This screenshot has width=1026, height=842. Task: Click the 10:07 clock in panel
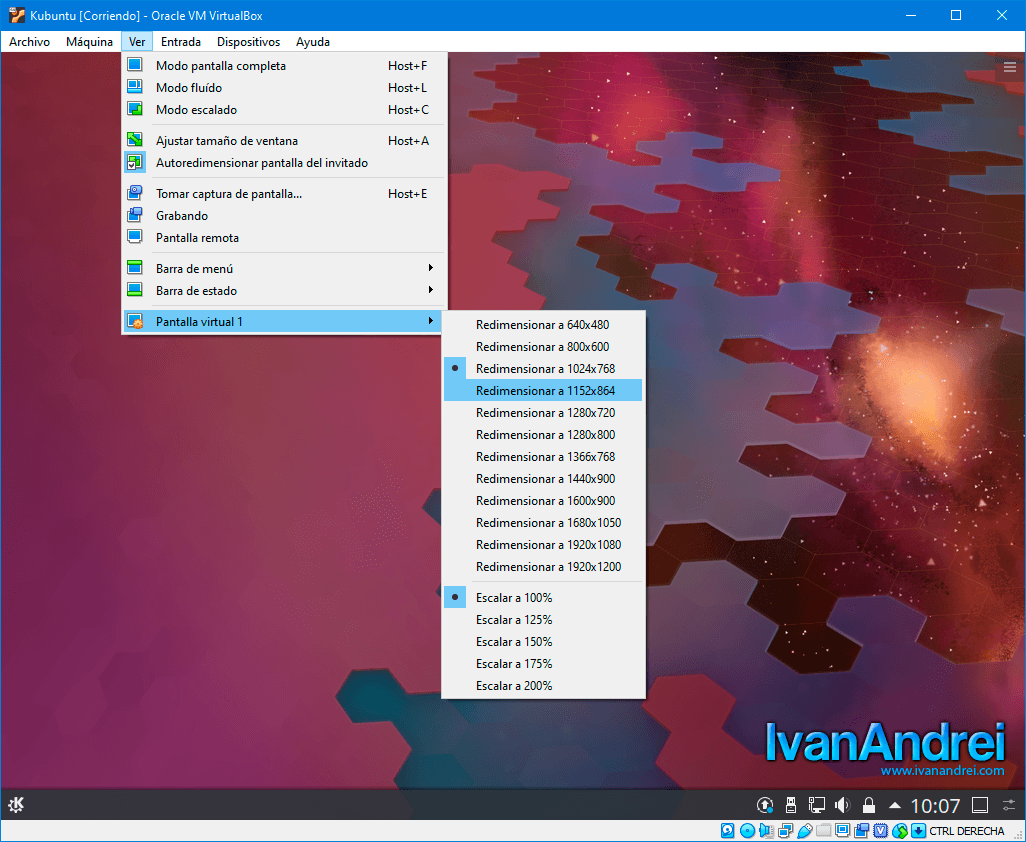(x=935, y=805)
